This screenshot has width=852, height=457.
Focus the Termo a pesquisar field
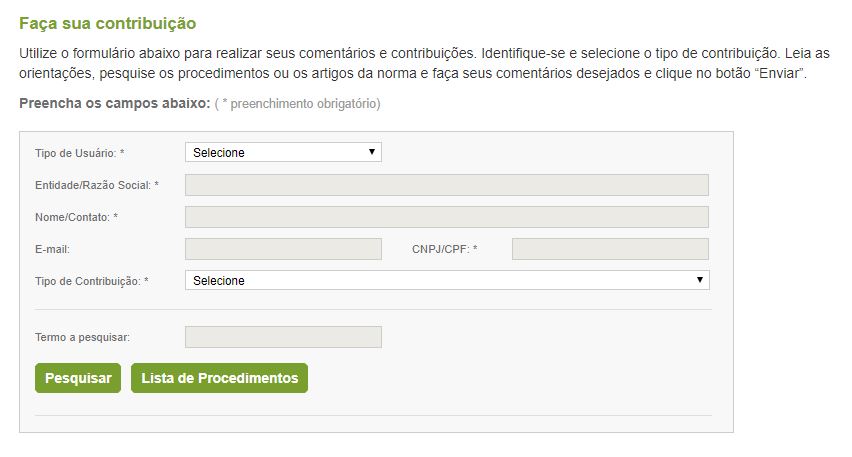pos(283,337)
